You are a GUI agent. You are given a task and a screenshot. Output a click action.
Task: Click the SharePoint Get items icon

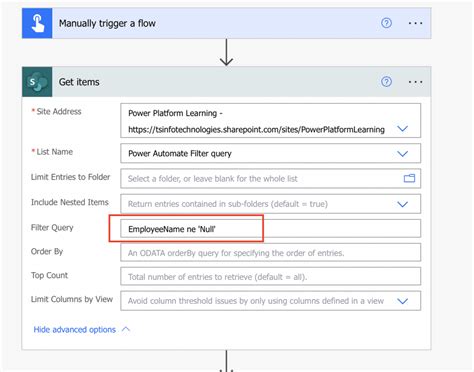pyautogui.click(x=37, y=82)
